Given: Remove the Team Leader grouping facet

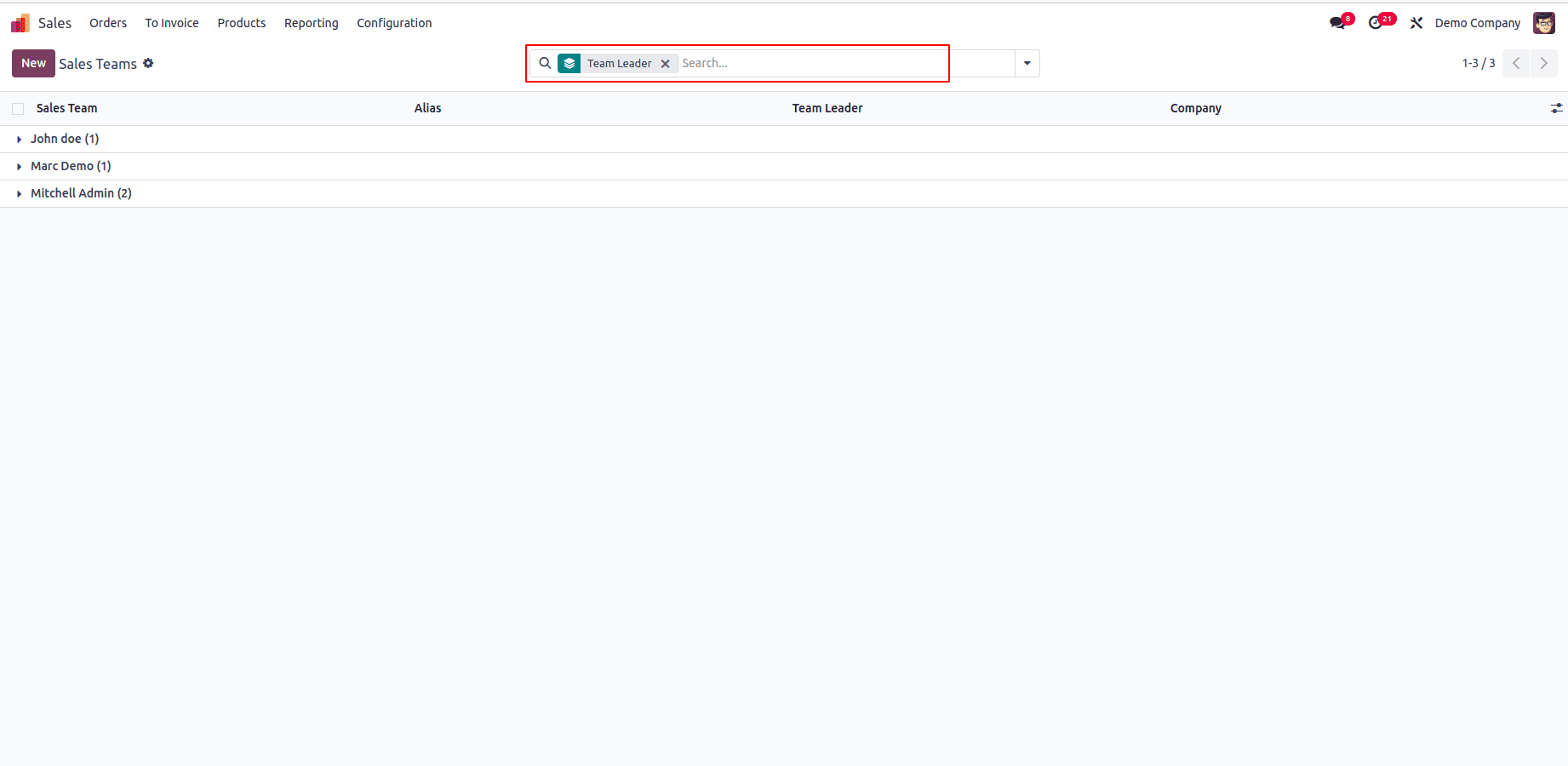Looking at the screenshot, I should click(x=666, y=64).
